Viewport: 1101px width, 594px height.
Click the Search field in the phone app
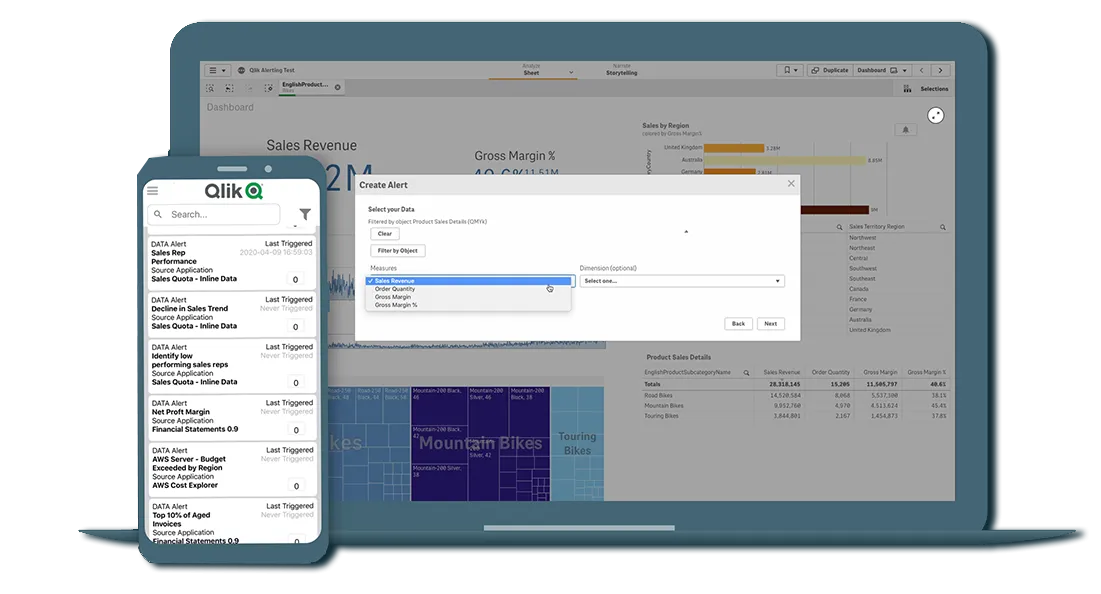point(213,214)
